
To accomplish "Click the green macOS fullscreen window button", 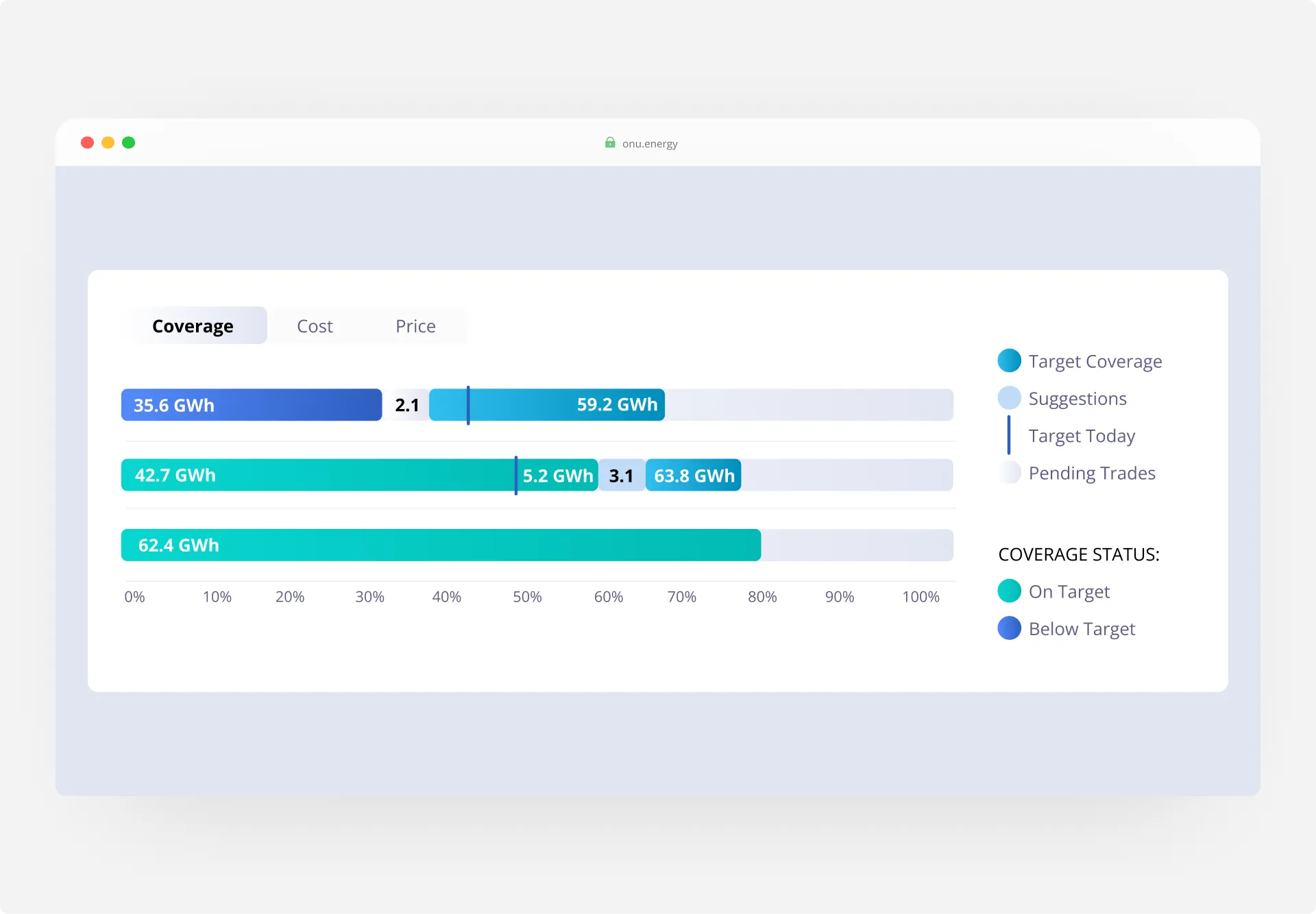I will click(x=129, y=143).
